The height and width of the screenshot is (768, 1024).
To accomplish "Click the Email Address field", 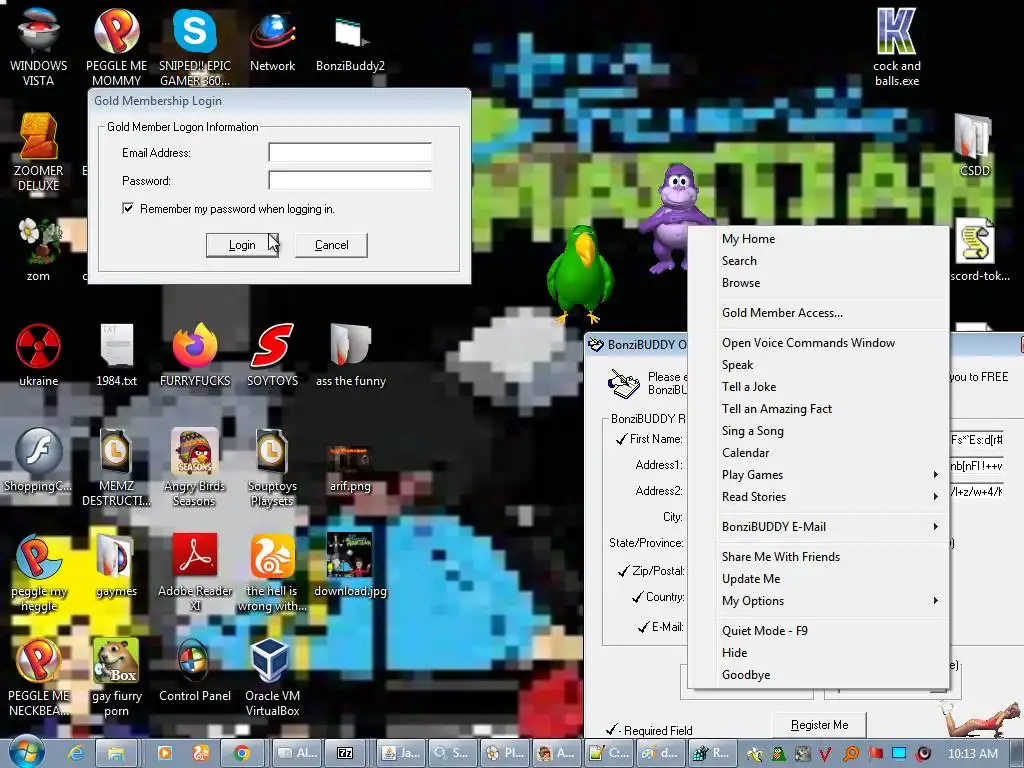I will (x=350, y=152).
